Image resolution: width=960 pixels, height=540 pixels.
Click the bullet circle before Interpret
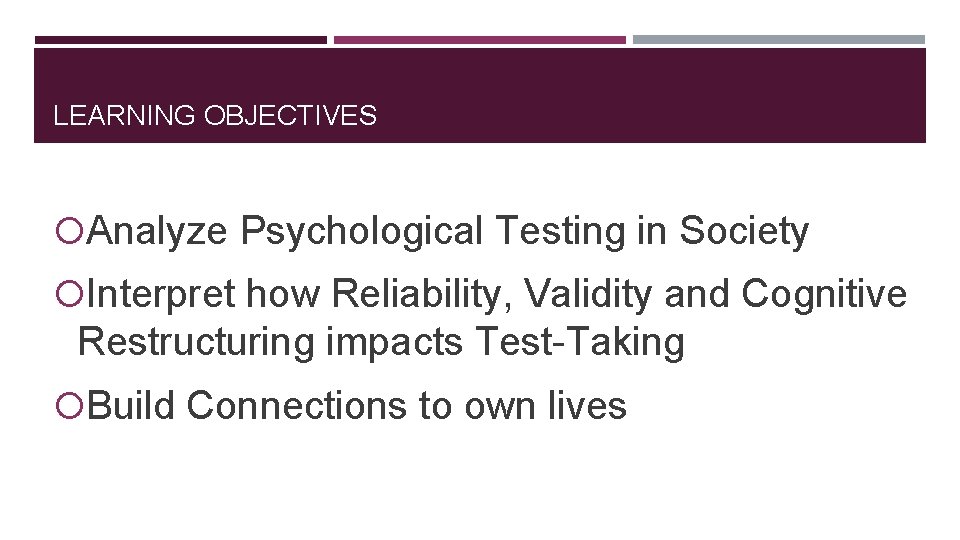click(69, 296)
